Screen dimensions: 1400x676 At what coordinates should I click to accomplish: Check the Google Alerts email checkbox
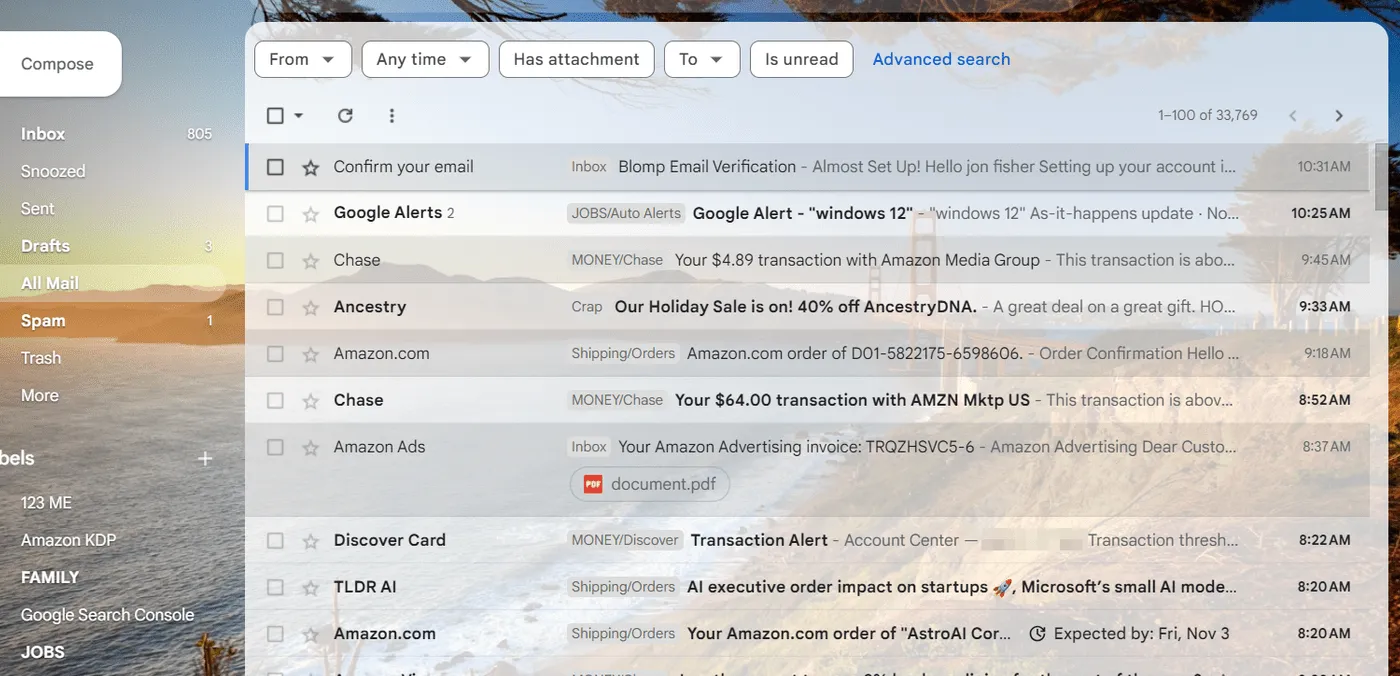coord(275,213)
